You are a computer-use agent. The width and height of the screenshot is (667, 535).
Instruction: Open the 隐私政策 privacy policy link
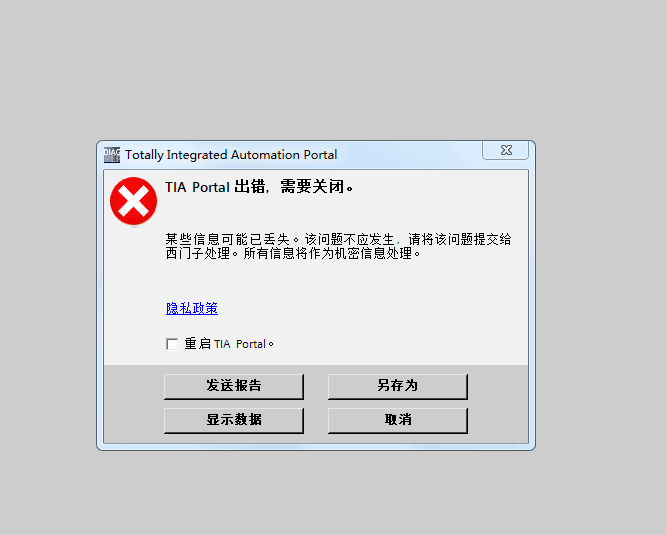pos(192,308)
